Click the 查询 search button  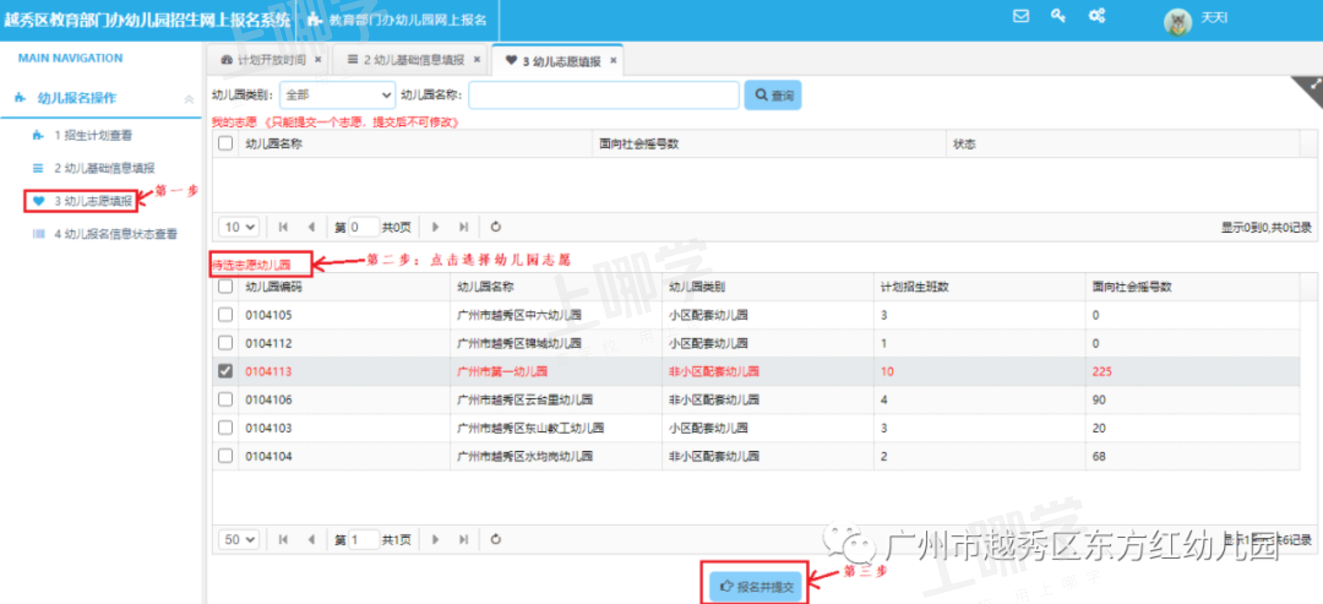773,95
